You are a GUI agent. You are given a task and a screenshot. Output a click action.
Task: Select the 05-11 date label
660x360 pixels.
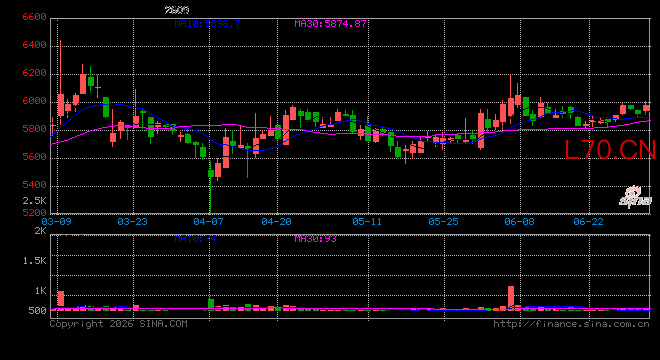[367, 221]
